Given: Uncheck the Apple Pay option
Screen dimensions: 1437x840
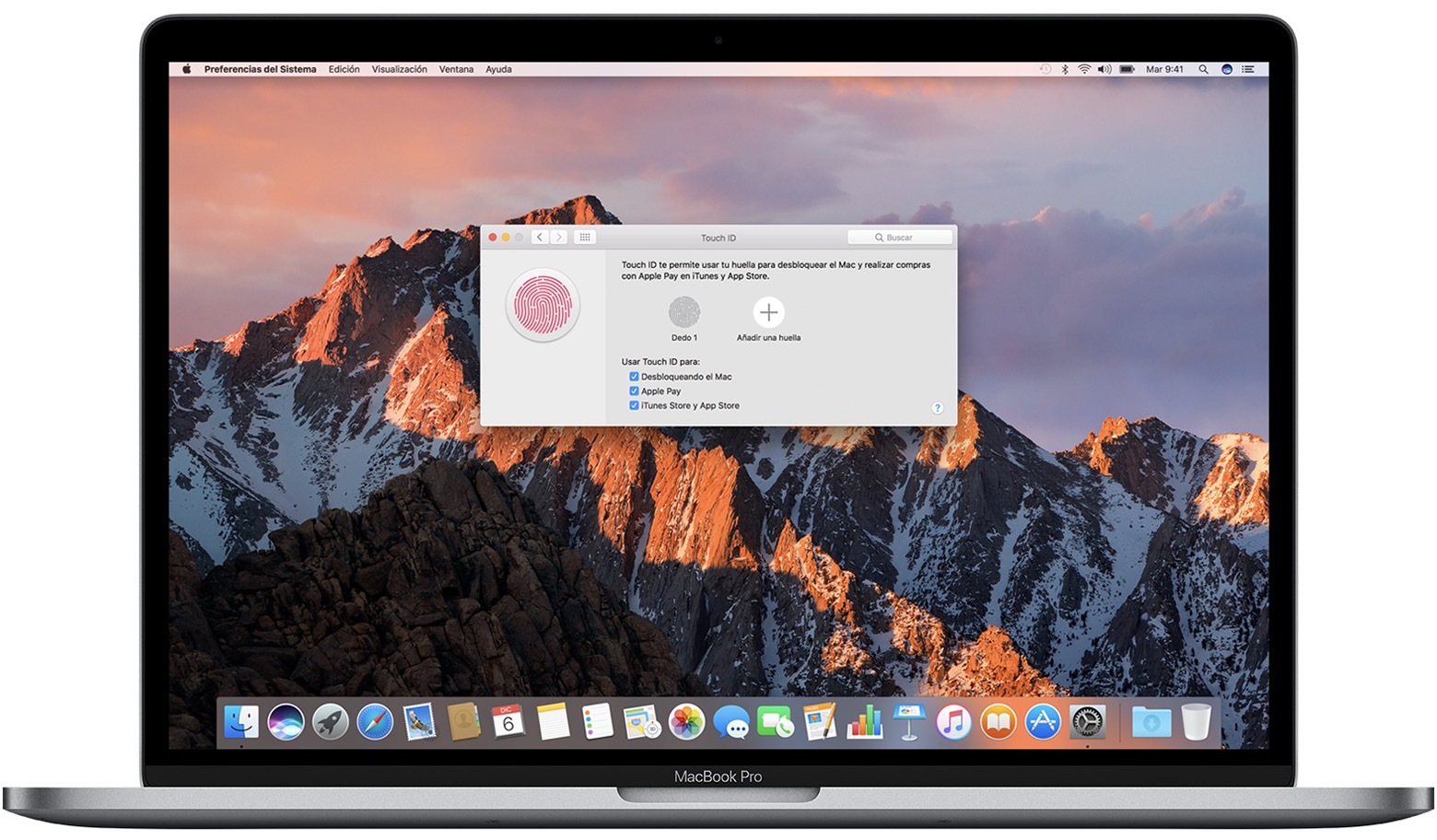Looking at the screenshot, I should click(633, 391).
